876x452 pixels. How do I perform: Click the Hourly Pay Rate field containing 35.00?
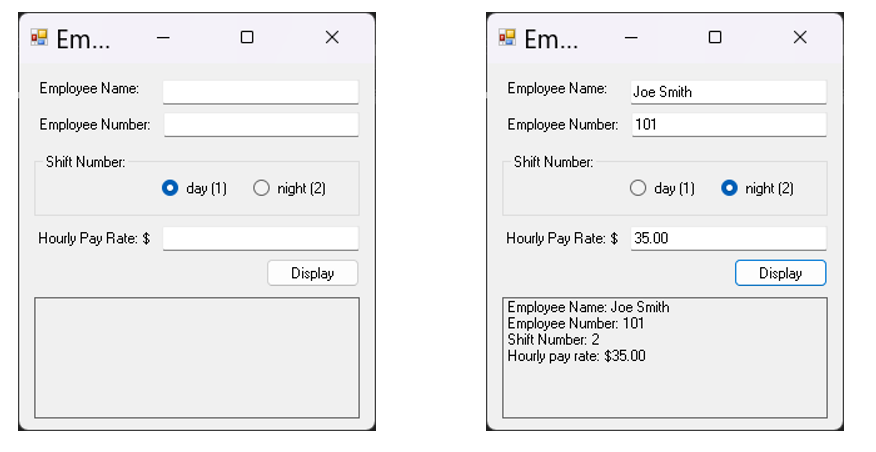point(729,239)
